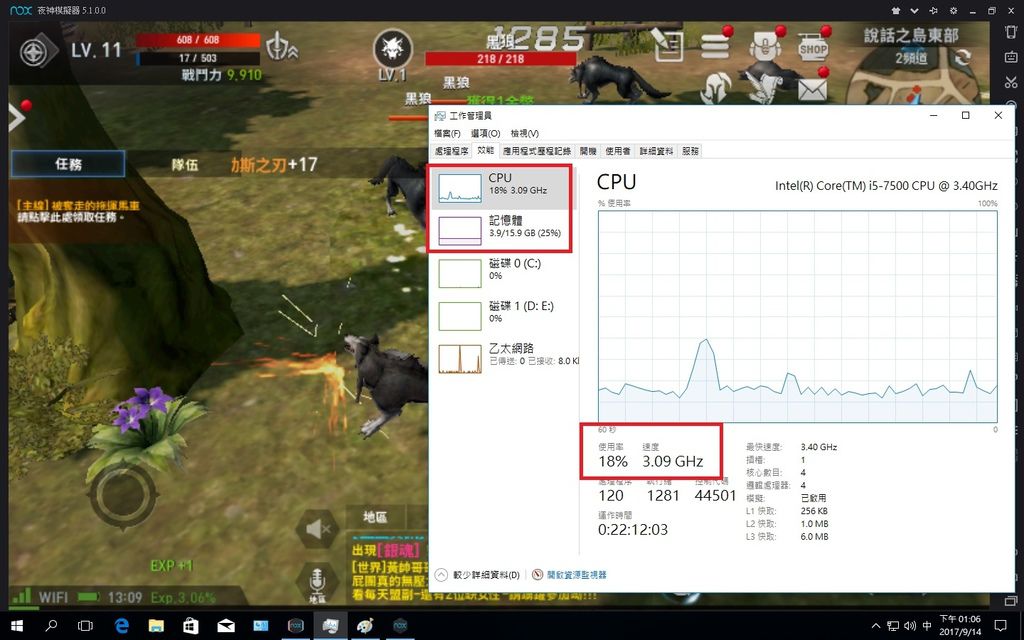Open Nox skin theme shirt icon

pos(896,10)
